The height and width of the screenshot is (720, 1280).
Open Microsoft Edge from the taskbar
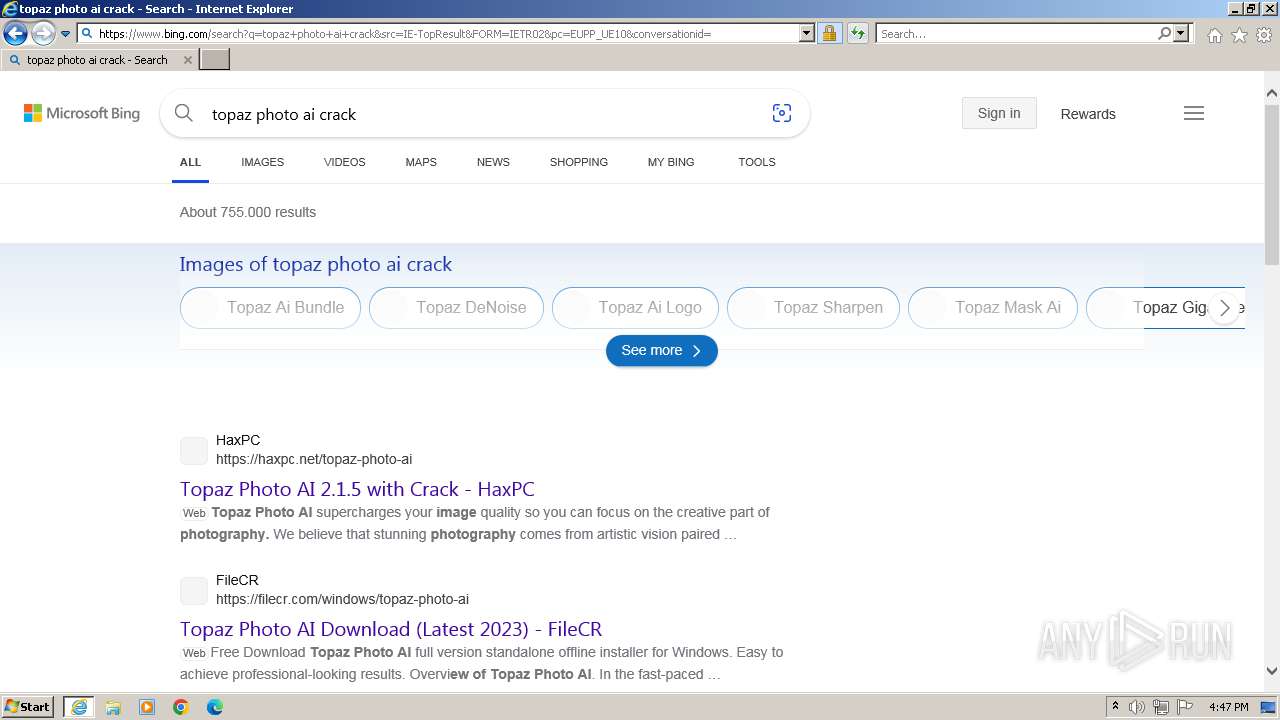click(215, 707)
